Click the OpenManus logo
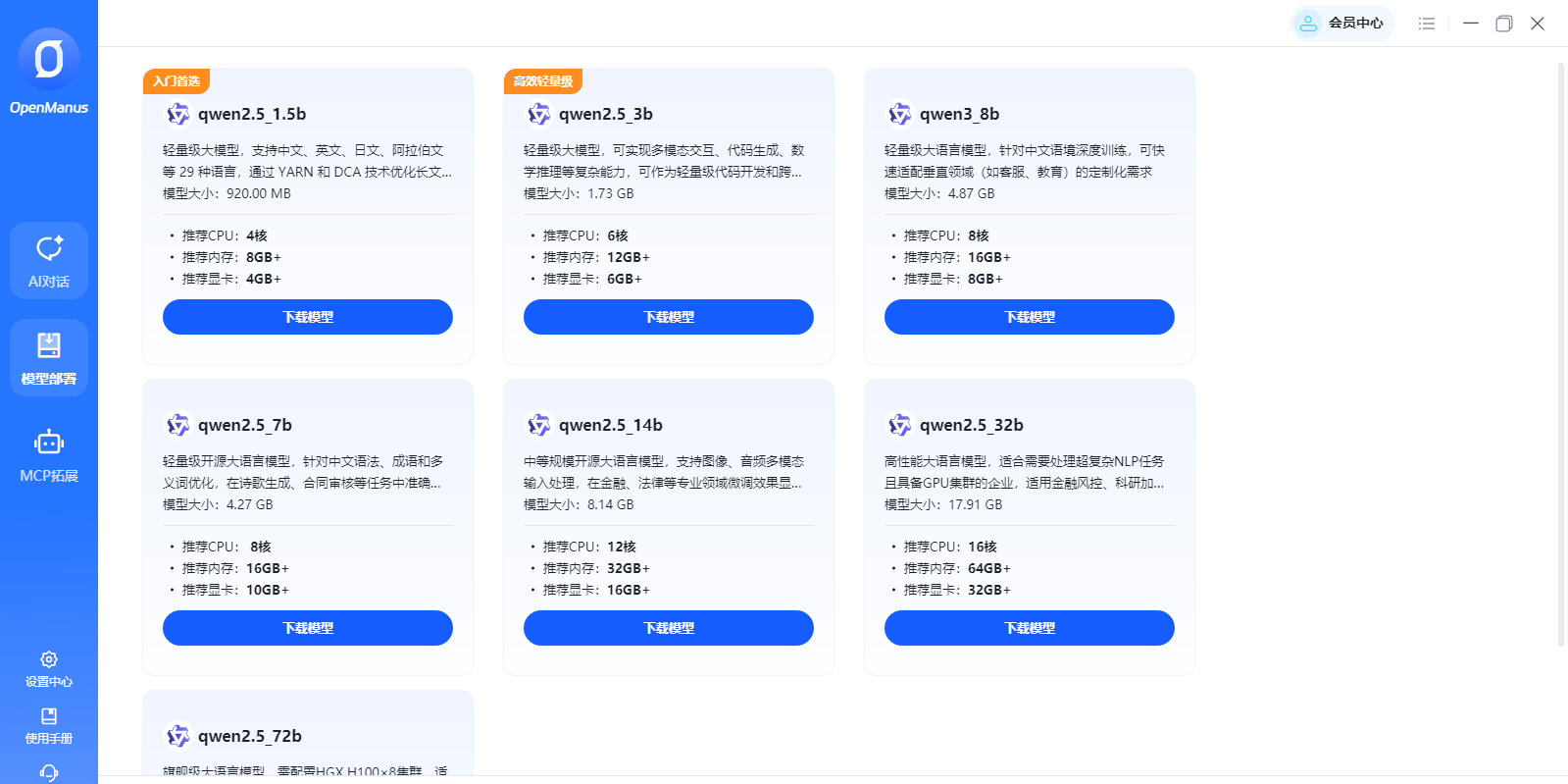 (49, 60)
